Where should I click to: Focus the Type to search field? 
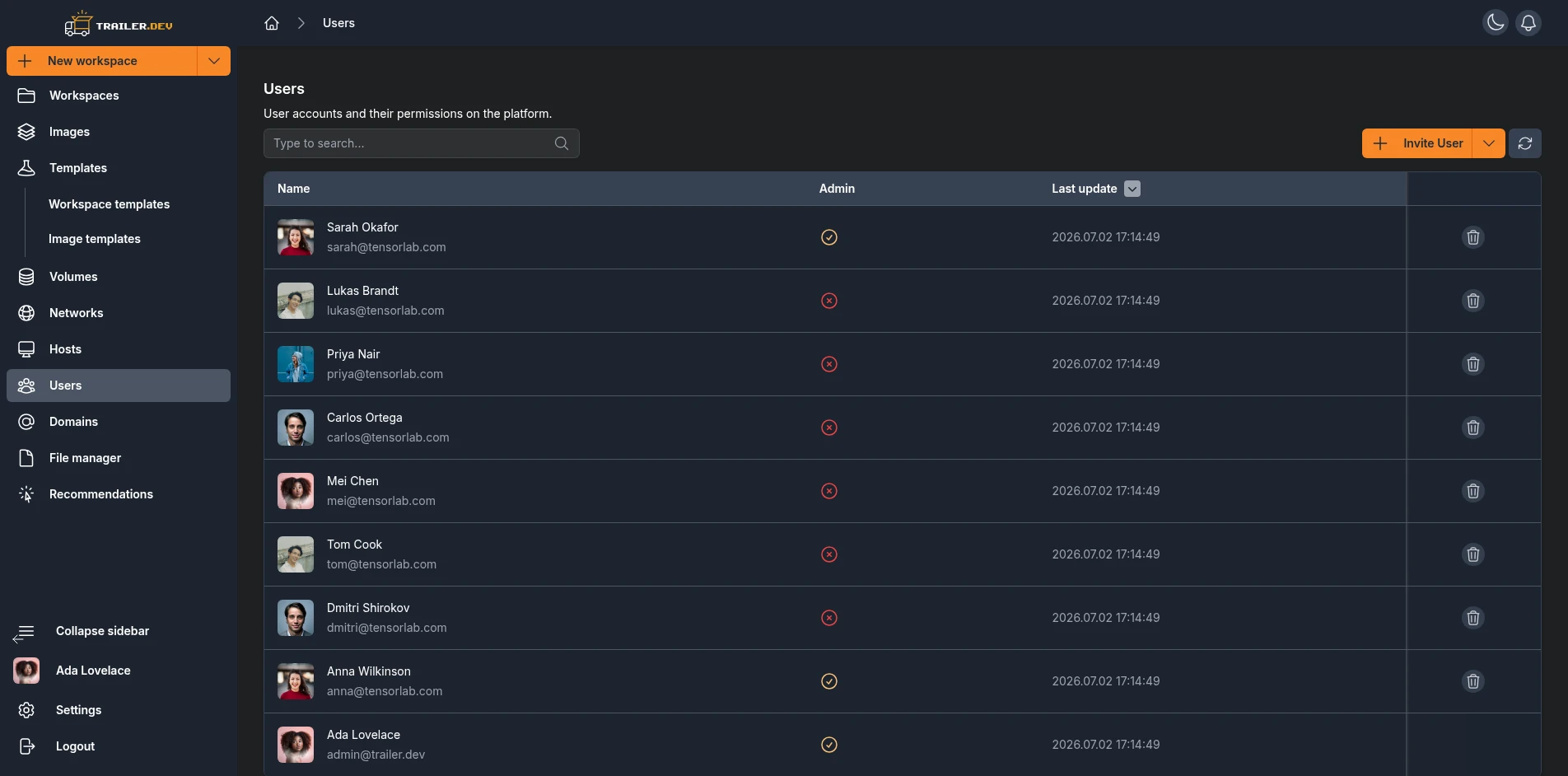[422, 143]
